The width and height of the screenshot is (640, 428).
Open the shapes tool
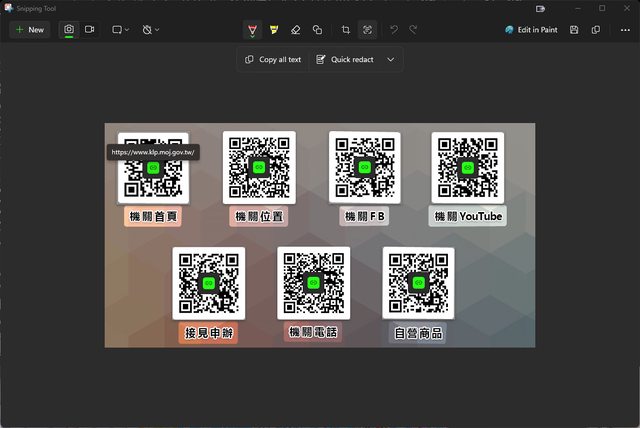(317, 30)
